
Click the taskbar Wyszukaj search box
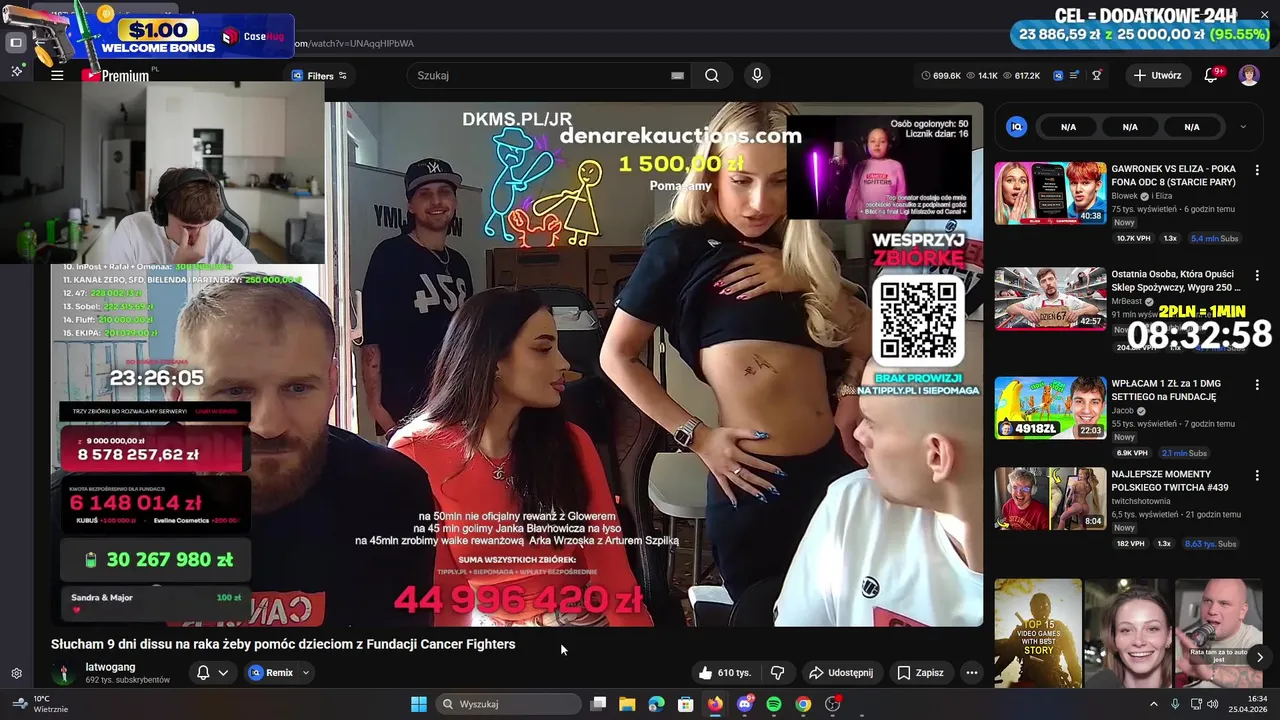click(x=509, y=704)
